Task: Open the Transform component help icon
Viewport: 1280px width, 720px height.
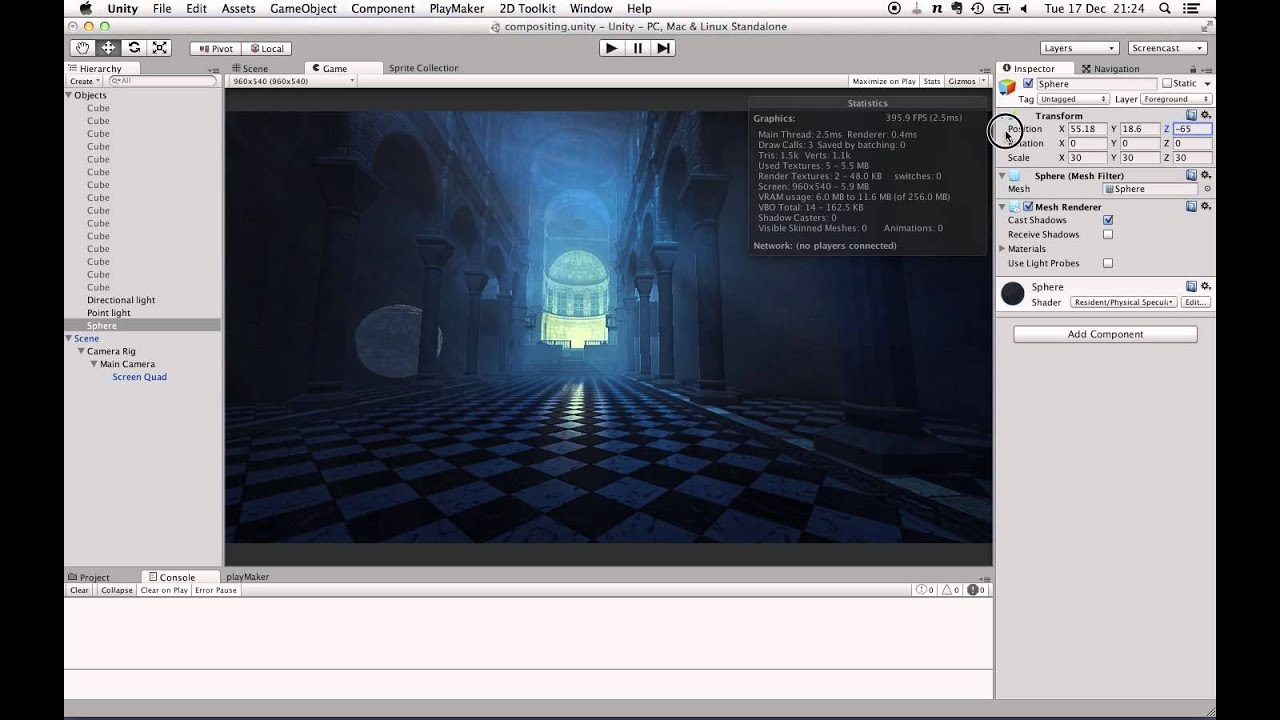Action: 1191,116
